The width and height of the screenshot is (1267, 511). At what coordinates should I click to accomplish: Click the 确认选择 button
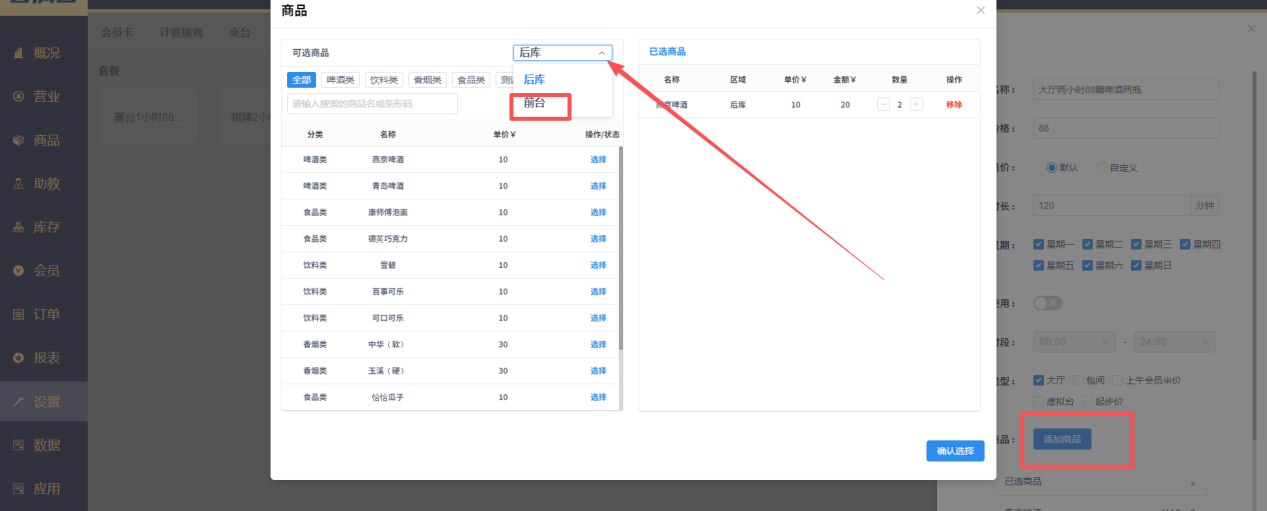[955, 451]
